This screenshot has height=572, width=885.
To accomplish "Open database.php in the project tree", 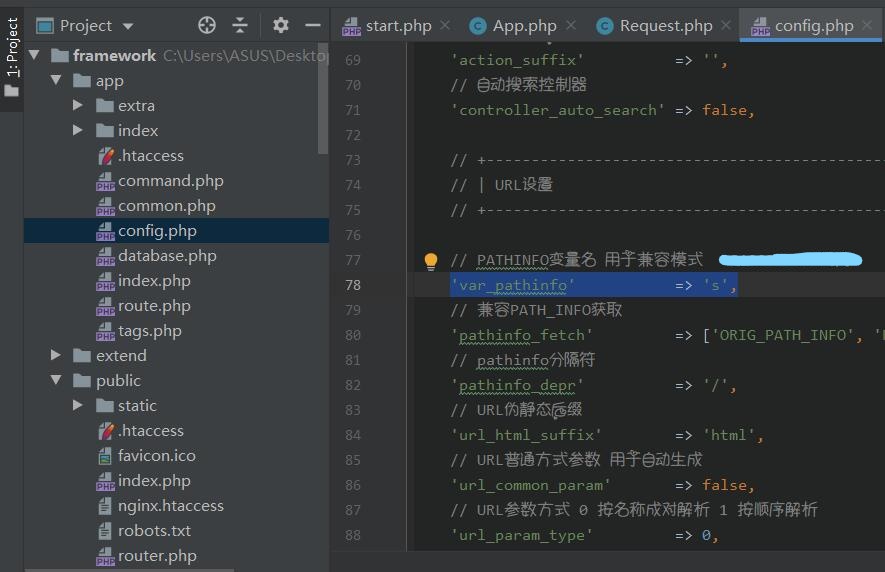I will (x=167, y=256).
